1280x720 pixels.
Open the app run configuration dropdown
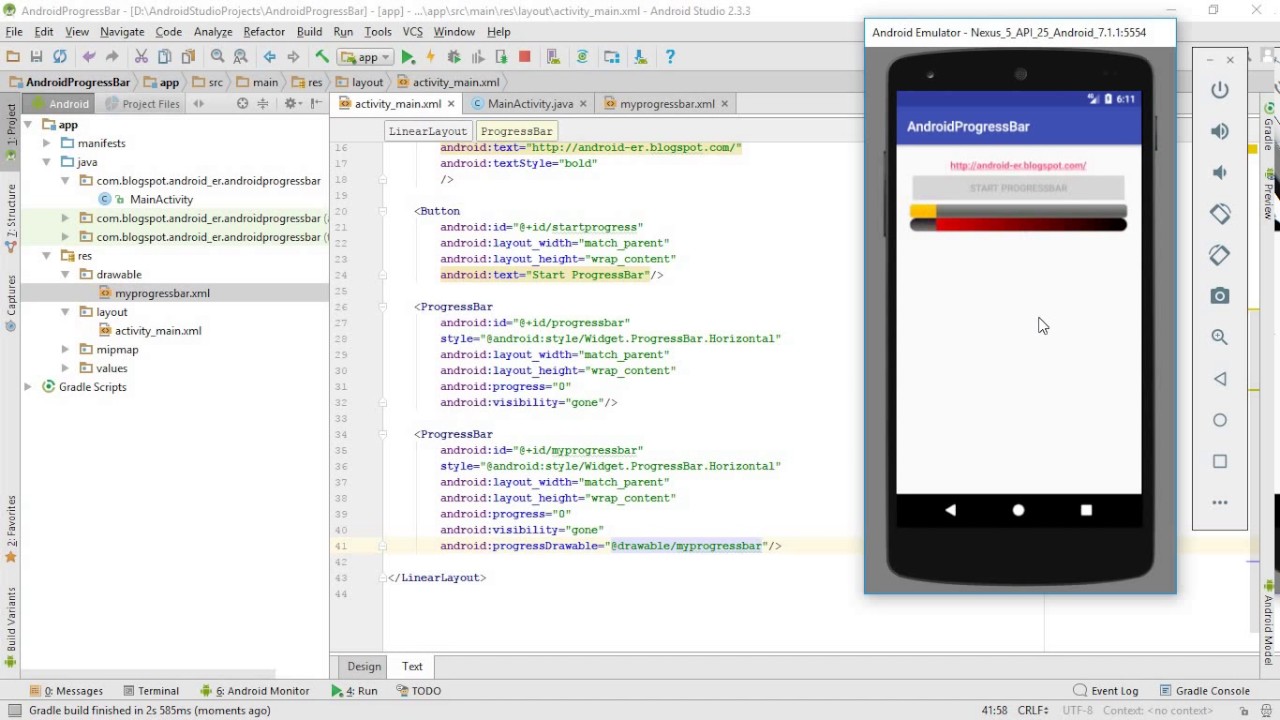point(364,57)
